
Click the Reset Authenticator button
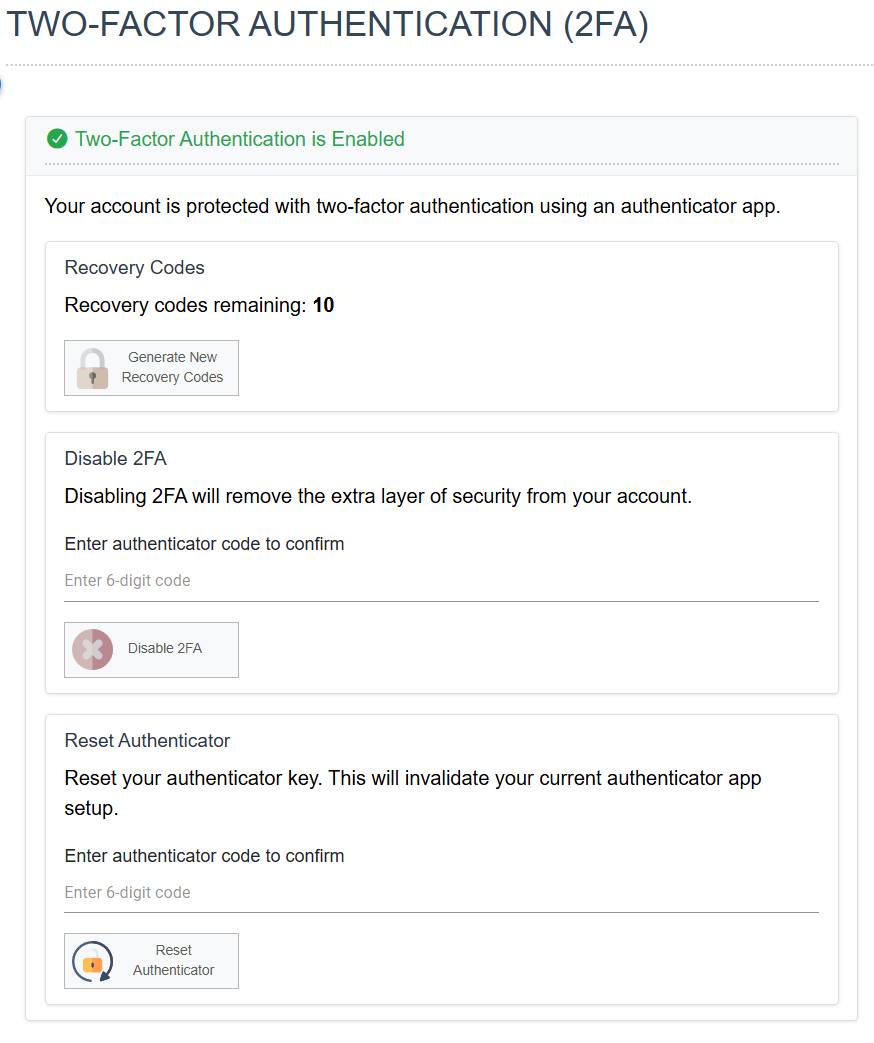pos(151,961)
